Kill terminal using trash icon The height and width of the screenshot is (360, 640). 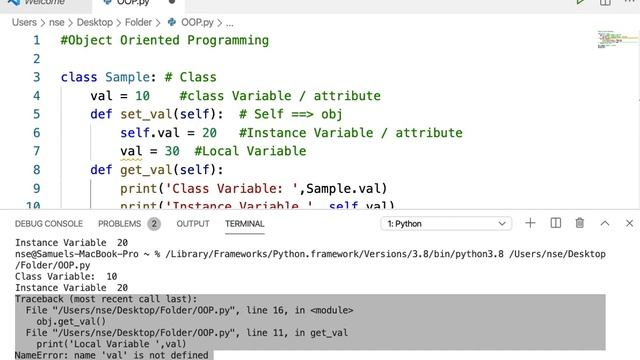click(x=580, y=223)
